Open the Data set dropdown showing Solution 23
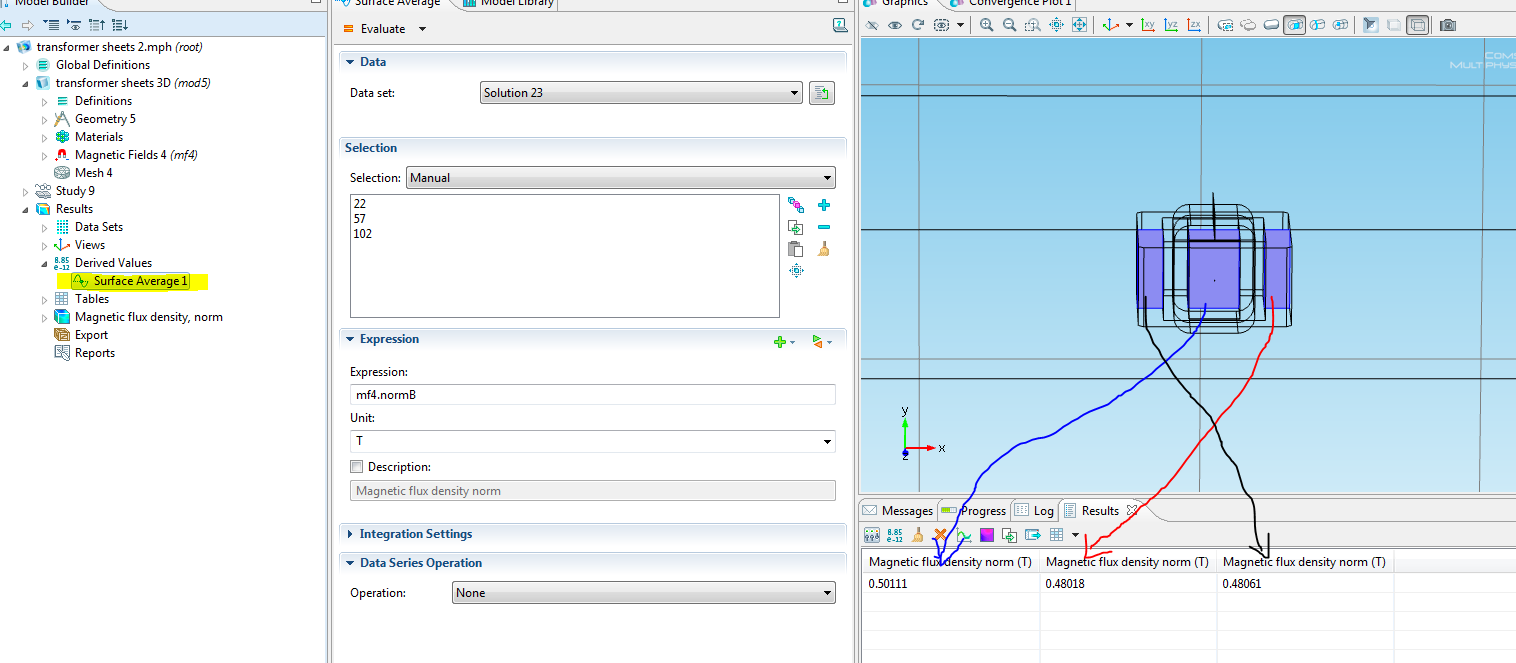Image resolution: width=1516 pixels, height=663 pixels. point(641,93)
